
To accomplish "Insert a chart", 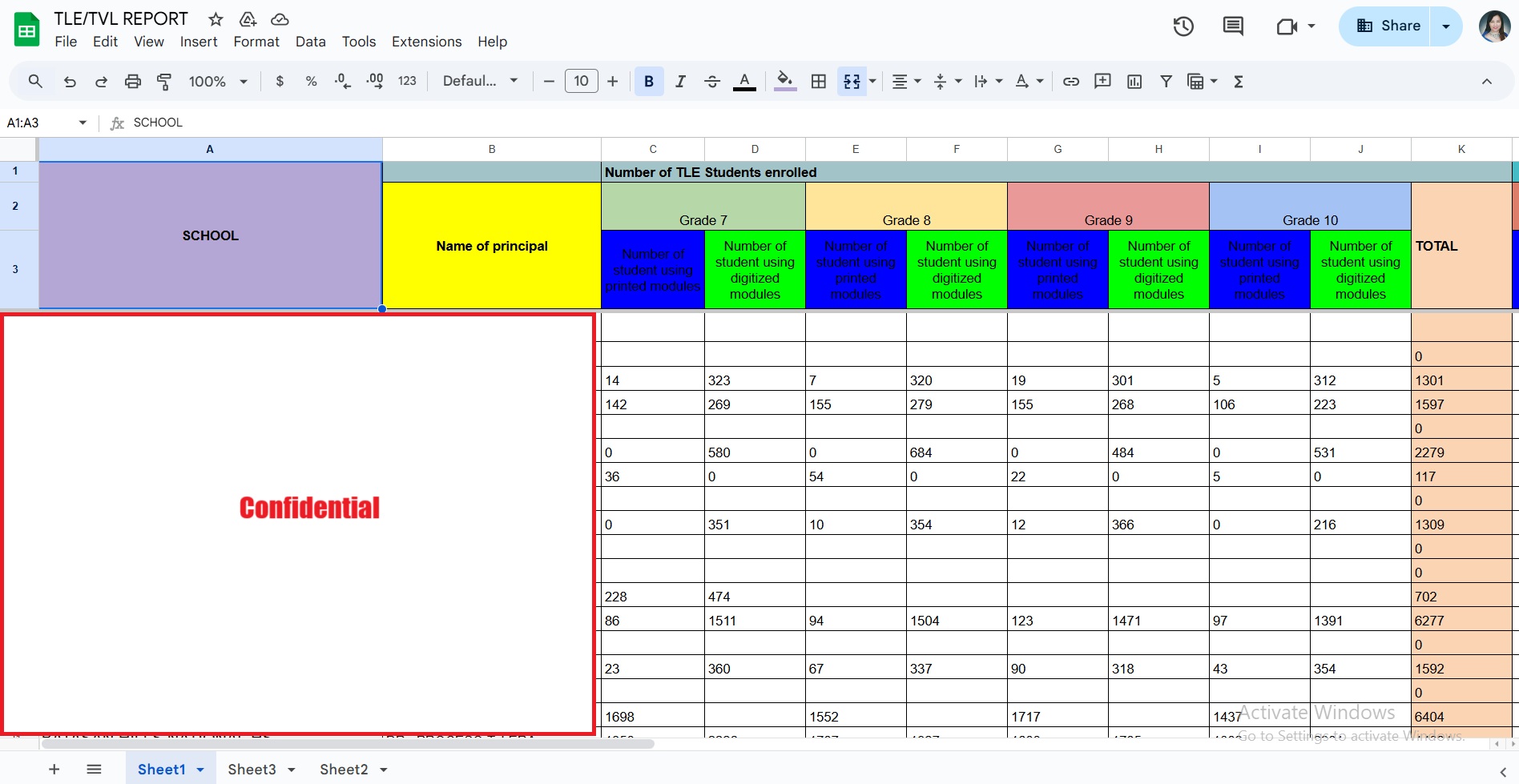I will click(1134, 81).
